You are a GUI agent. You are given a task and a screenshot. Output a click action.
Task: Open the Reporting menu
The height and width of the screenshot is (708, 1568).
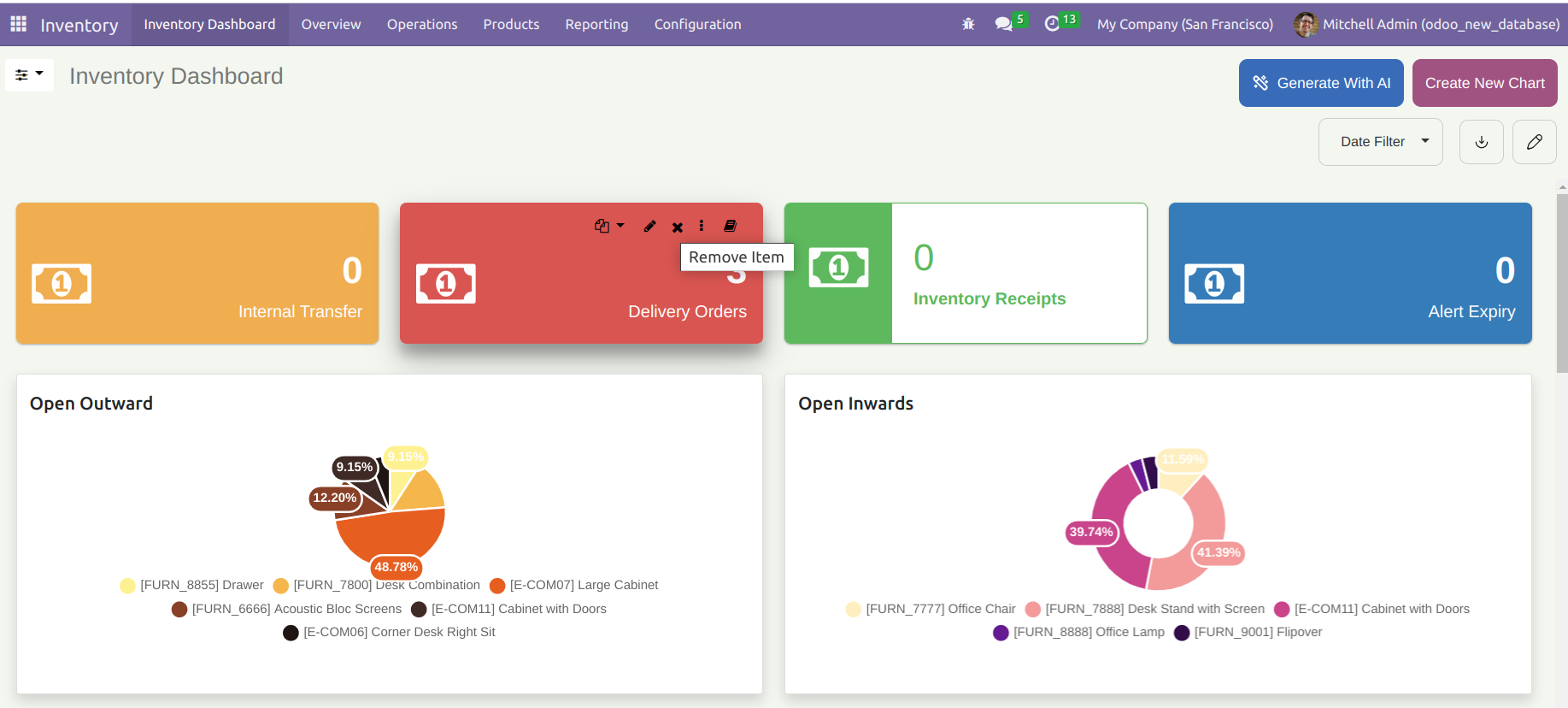[x=596, y=24]
